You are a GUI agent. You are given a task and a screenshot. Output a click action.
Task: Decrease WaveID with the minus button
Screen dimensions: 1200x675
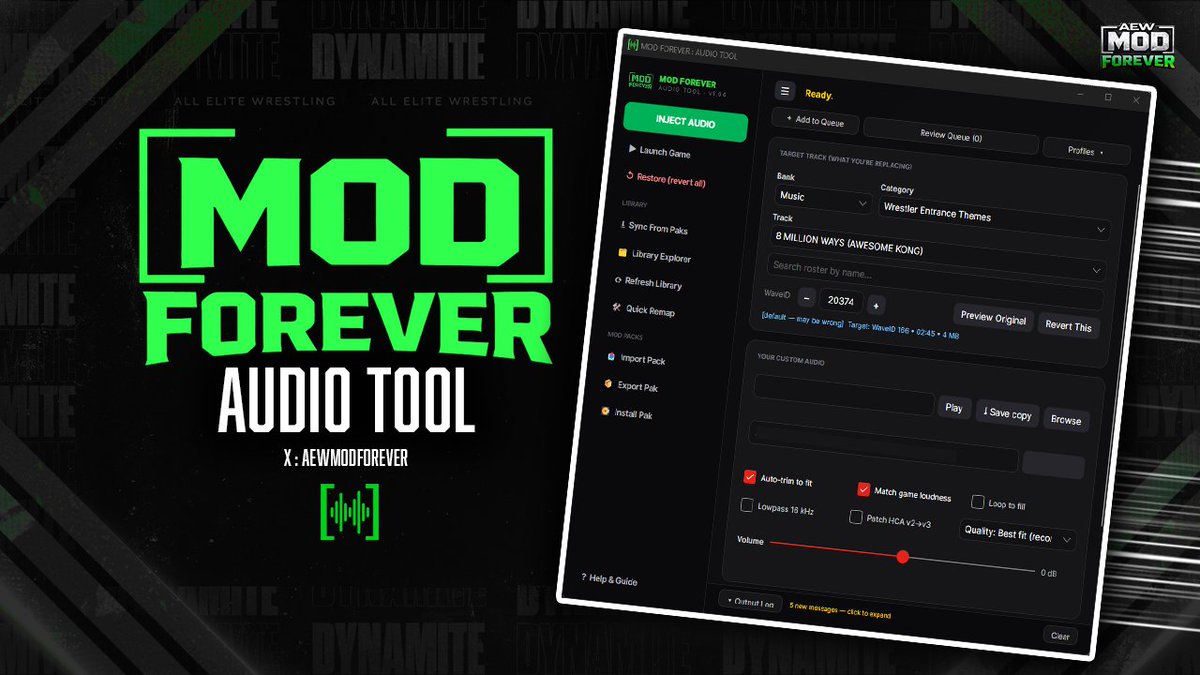(806, 300)
